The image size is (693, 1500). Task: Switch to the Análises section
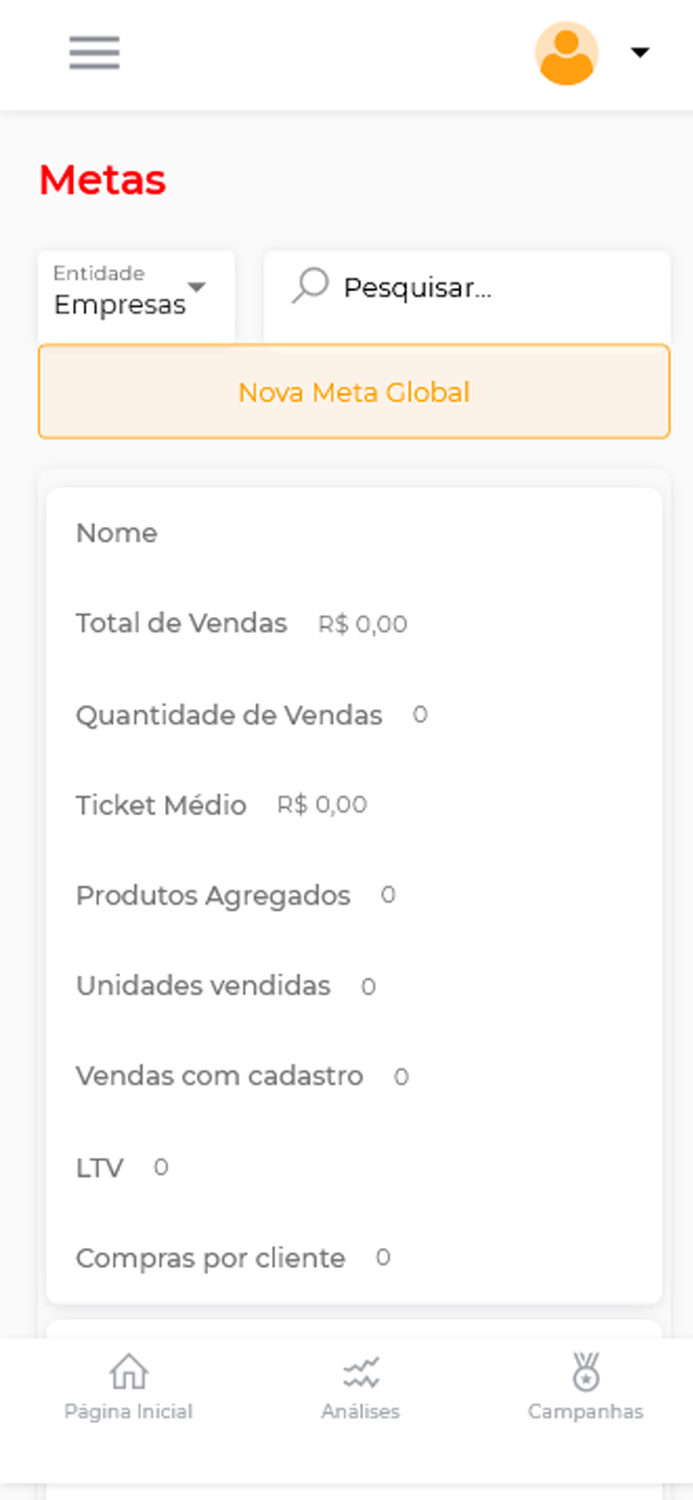pyautogui.click(x=360, y=1388)
